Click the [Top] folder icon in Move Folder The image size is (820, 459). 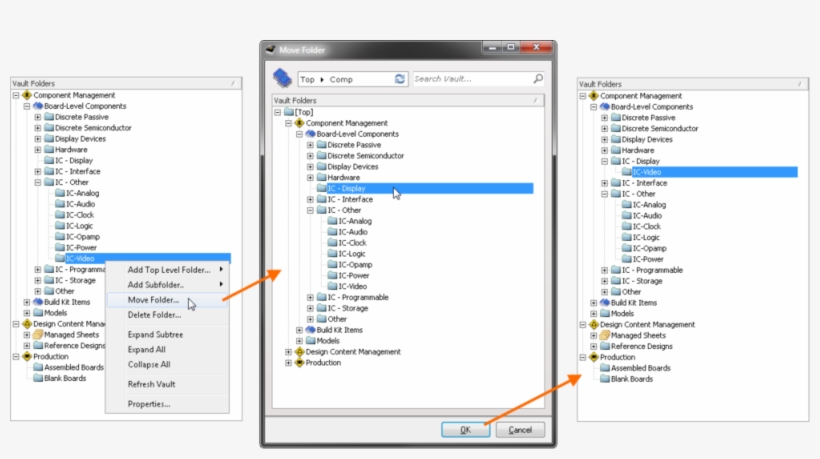(x=289, y=112)
